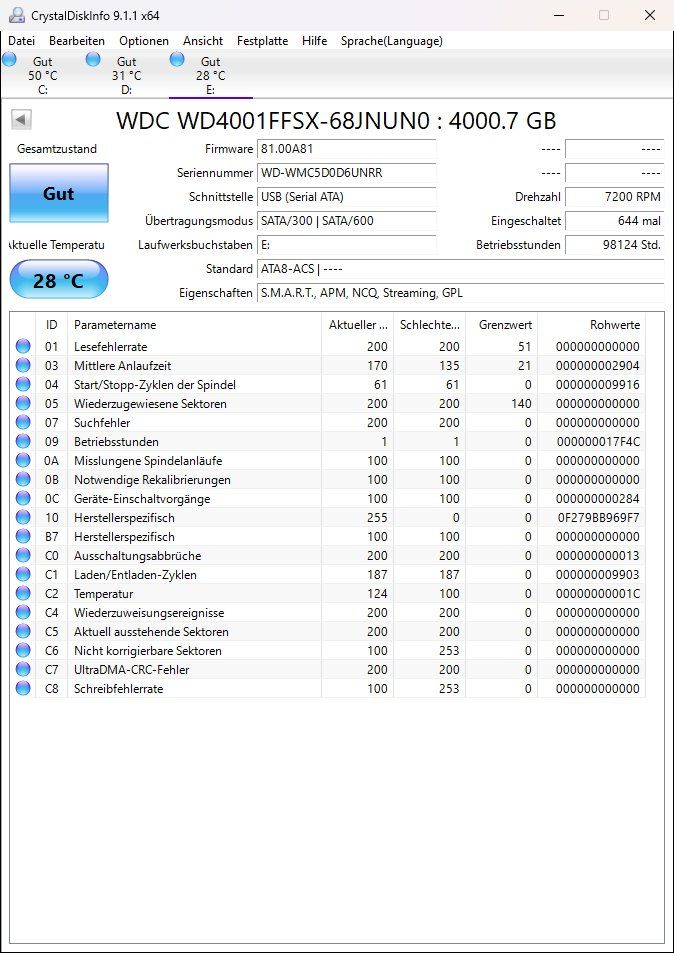Click raw value 000000009903
Viewport: 674px width, 953px height.
598,574
